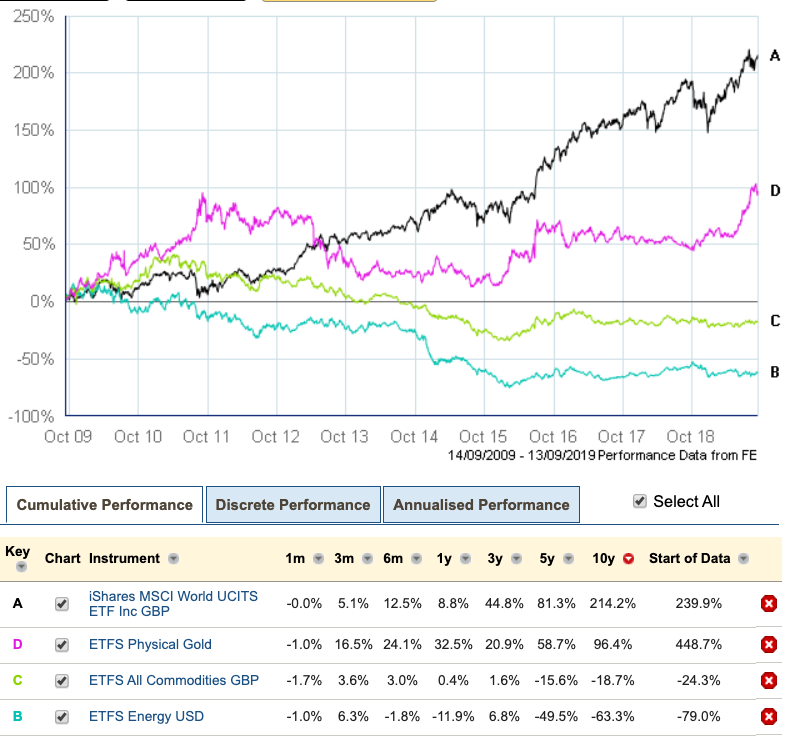The image size is (789, 750).
Task: Remove iShares MSCI World row with red X
Action: 768,603
